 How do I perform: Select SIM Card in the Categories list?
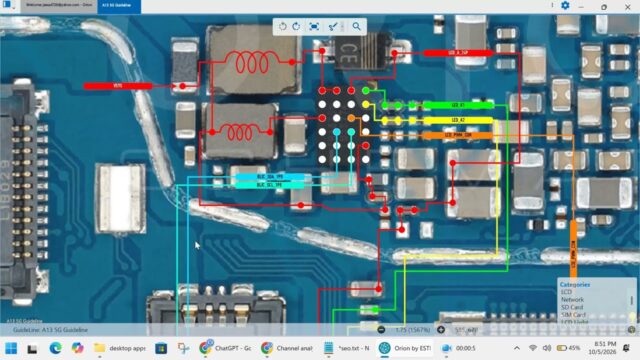573,315
